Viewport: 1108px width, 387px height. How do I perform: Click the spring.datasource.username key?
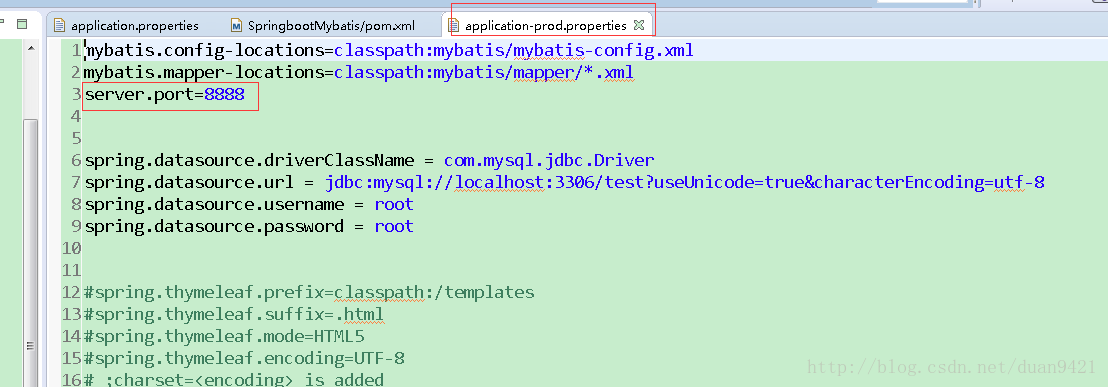pos(214,204)
